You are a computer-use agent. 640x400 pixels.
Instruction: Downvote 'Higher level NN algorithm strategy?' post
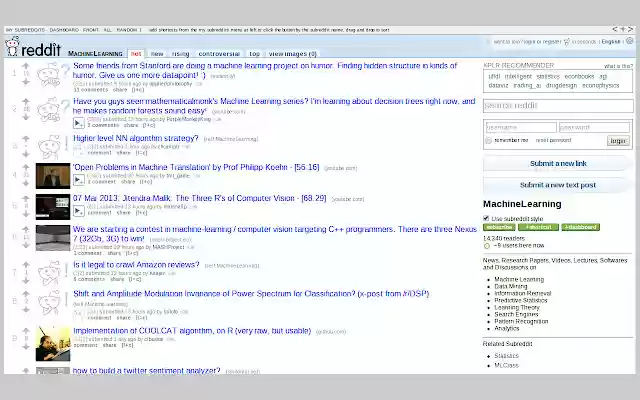(x=26, y=154)
